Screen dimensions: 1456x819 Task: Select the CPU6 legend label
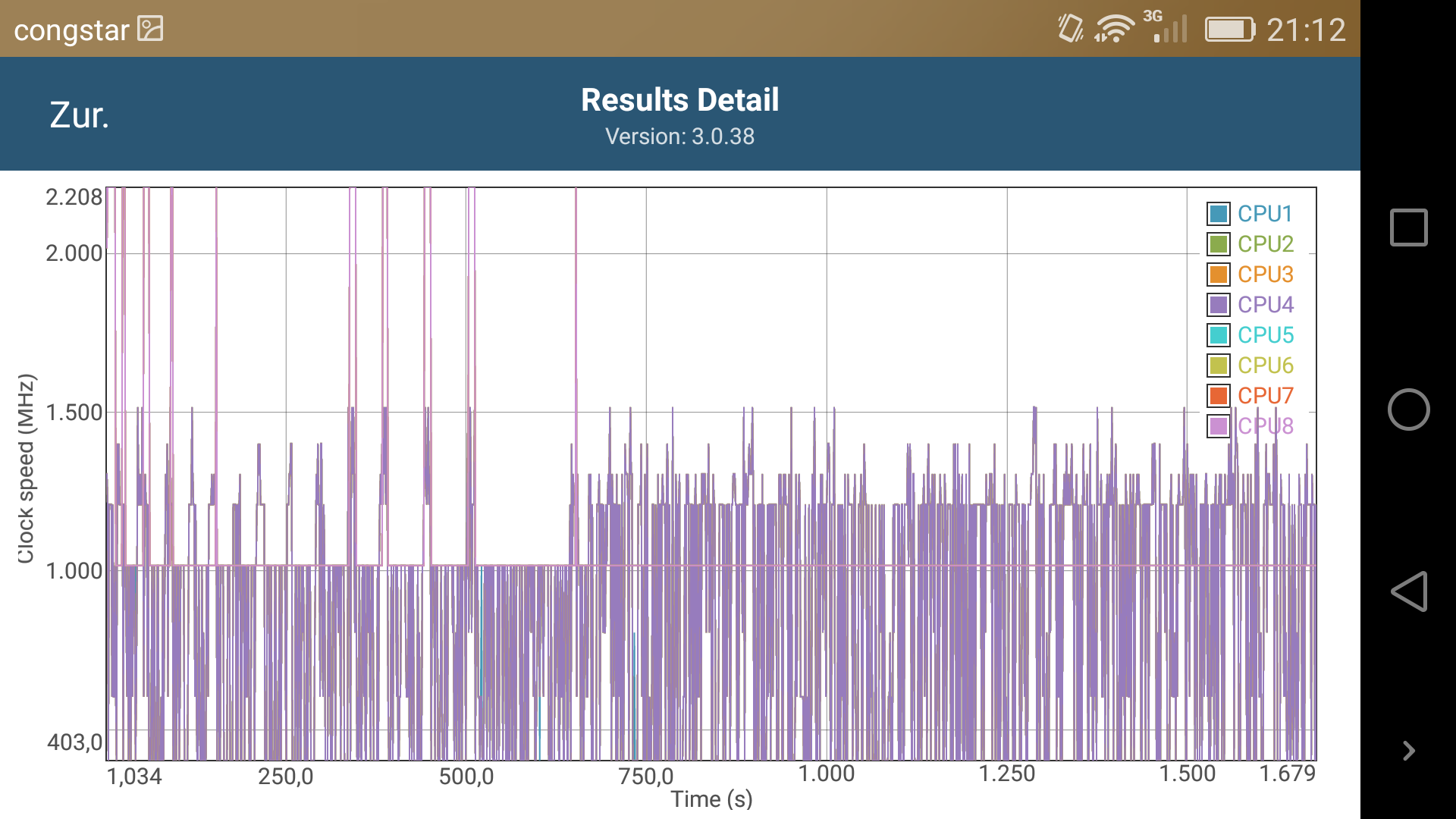coord(1265,366)
